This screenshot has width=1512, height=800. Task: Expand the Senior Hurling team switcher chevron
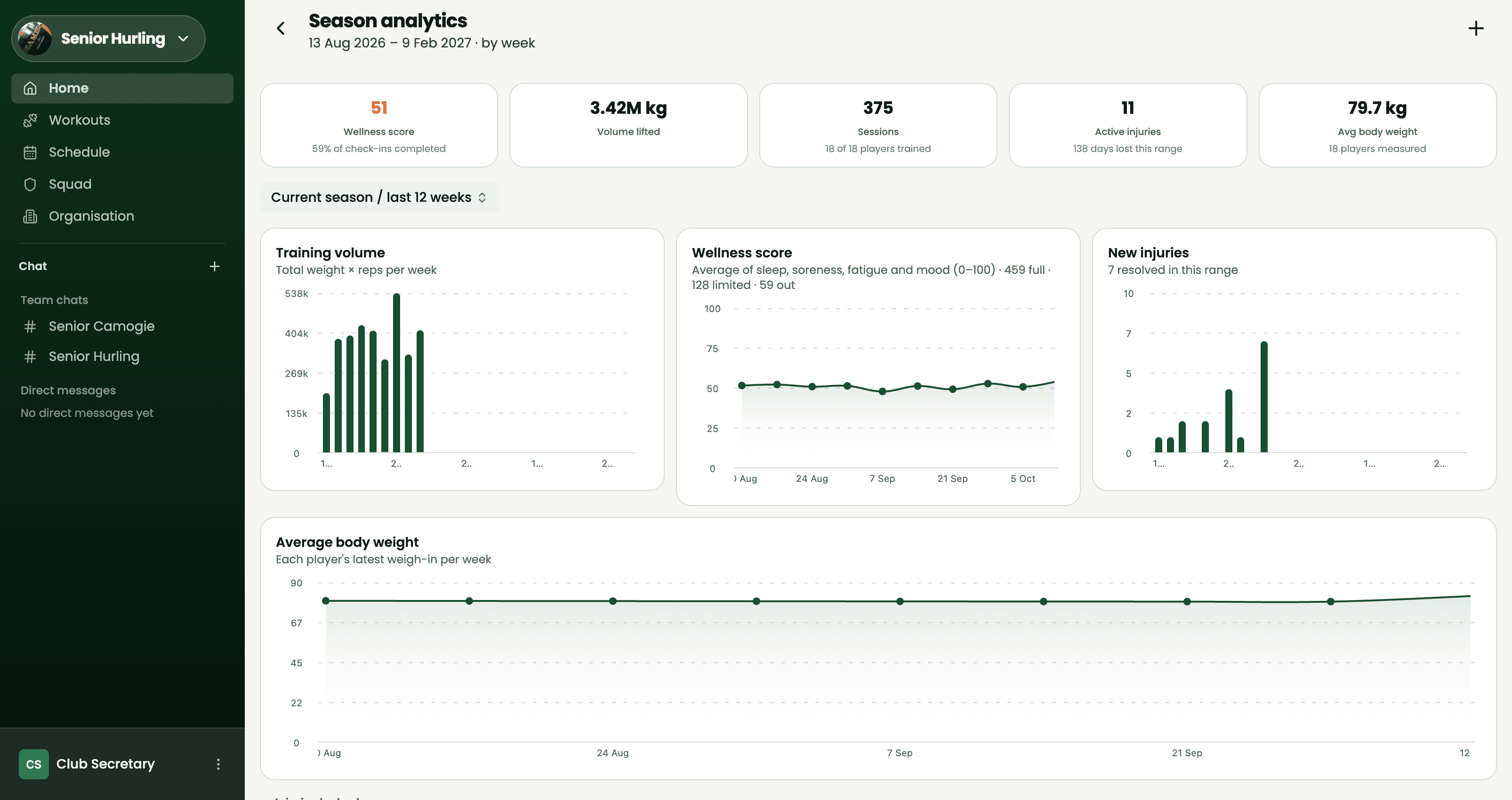(183, 39)
